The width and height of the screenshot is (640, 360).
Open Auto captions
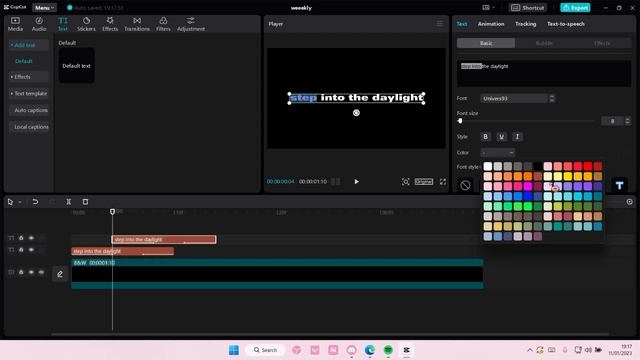29,110
